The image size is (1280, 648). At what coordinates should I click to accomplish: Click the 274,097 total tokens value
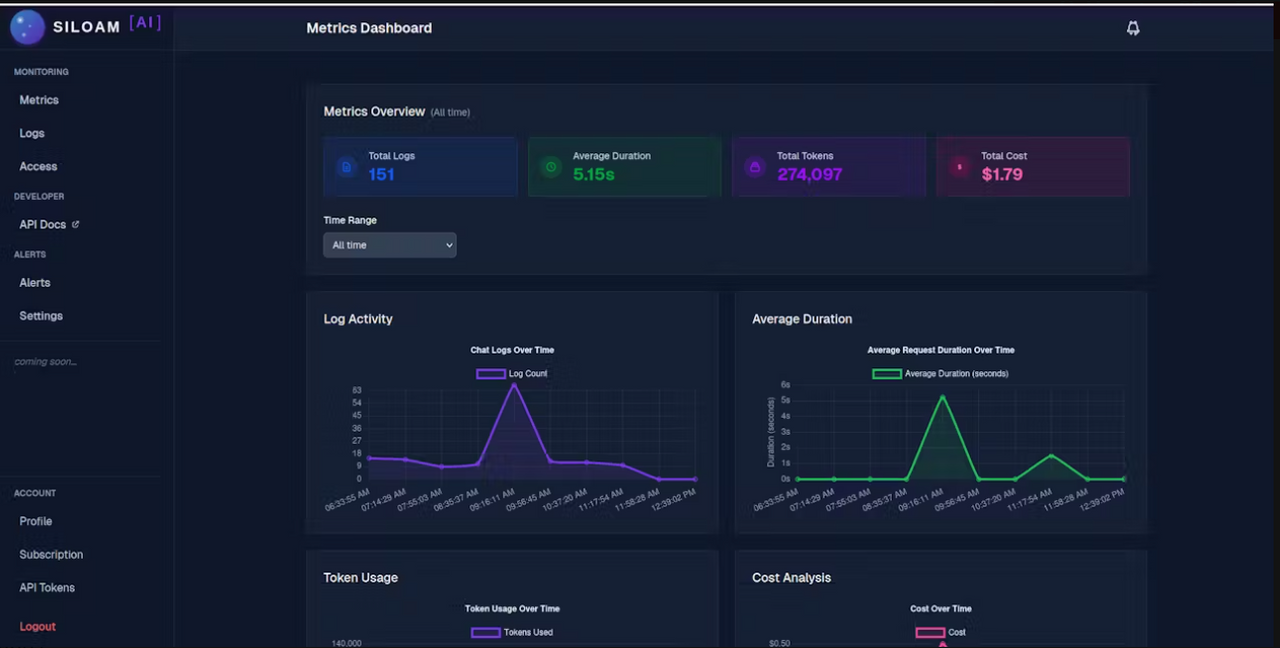click(x=810, y=174)
